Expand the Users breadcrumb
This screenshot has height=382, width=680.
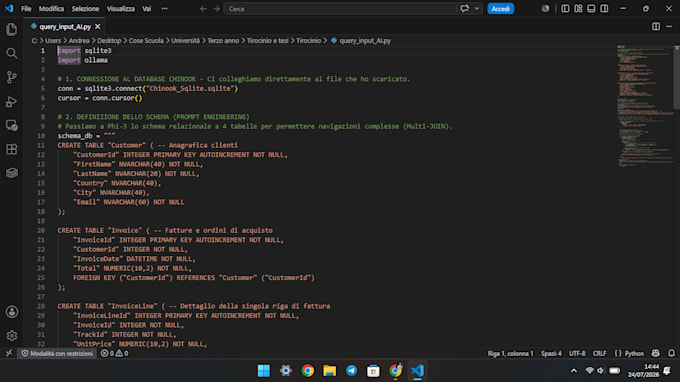(53, 40)
